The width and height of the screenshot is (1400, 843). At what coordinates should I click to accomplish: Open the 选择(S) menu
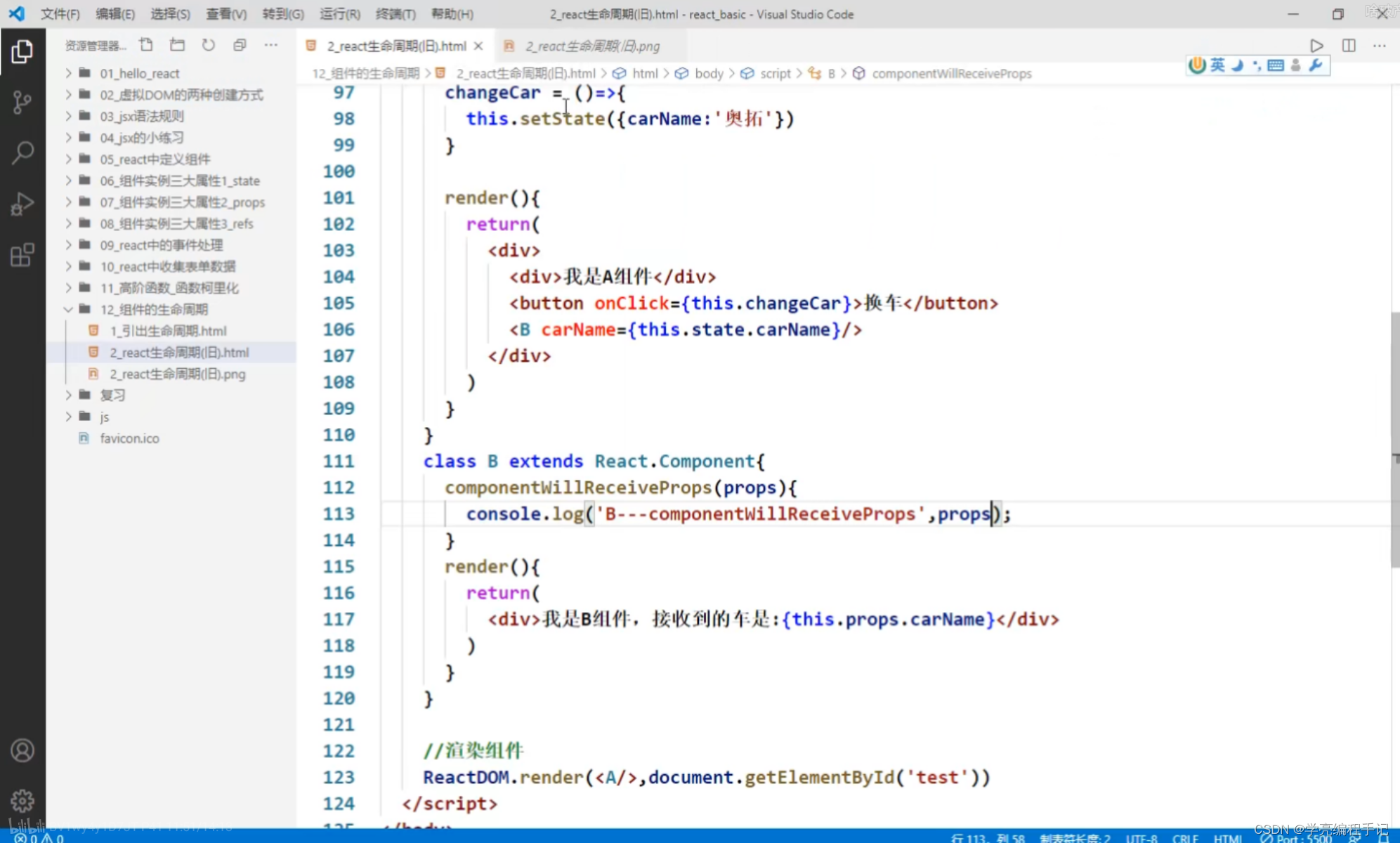tap(170, 14)
